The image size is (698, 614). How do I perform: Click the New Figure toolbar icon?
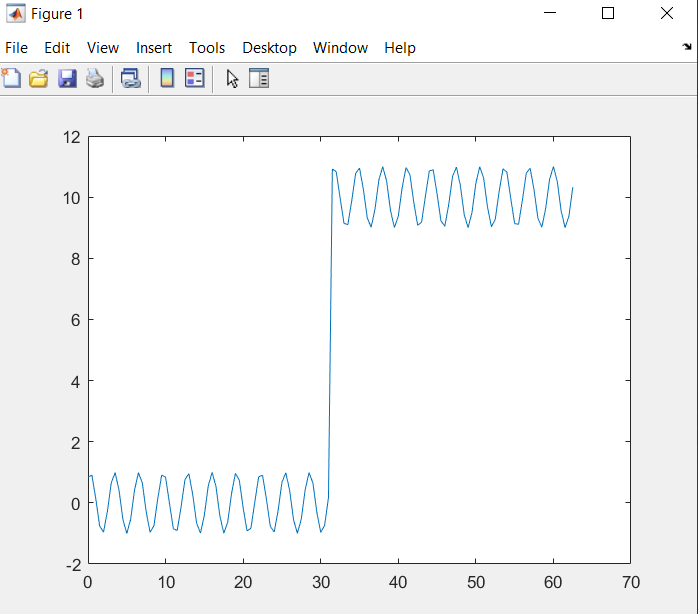click(x=11, y=78)
